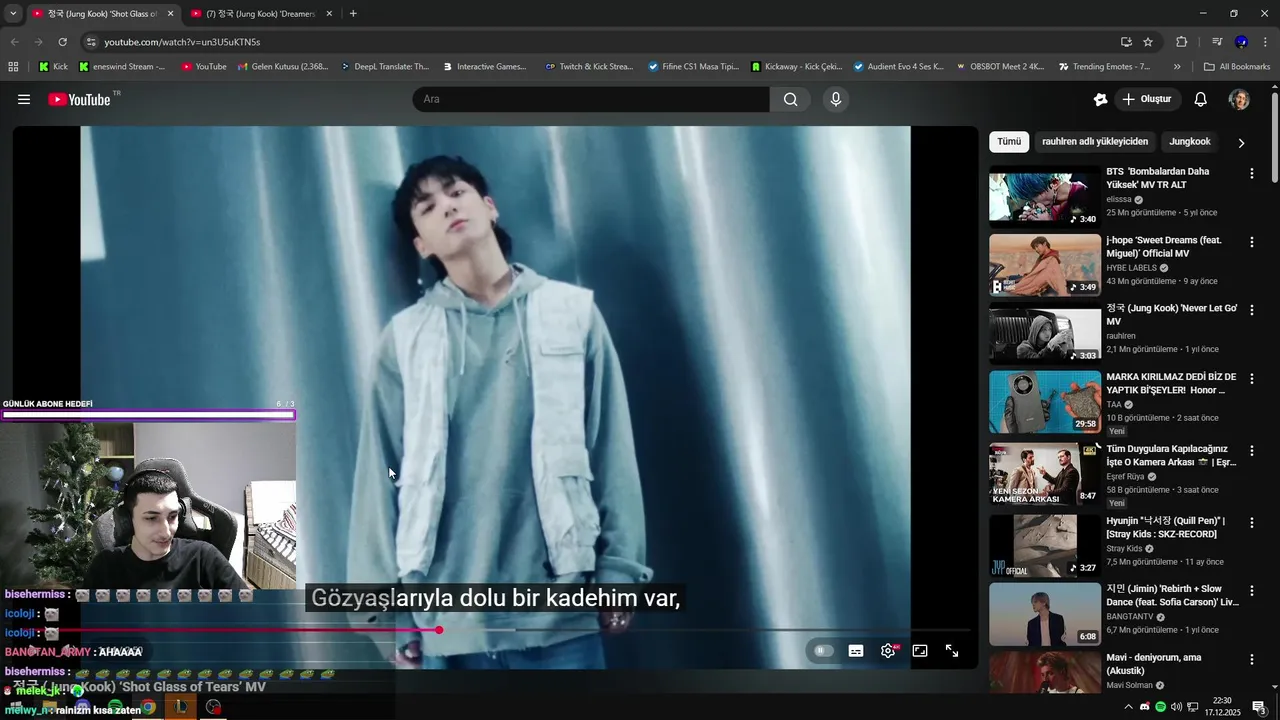Open options menu for Mavi deniyorum video
Viewport: 1280px width, 720px height.
1251,659
